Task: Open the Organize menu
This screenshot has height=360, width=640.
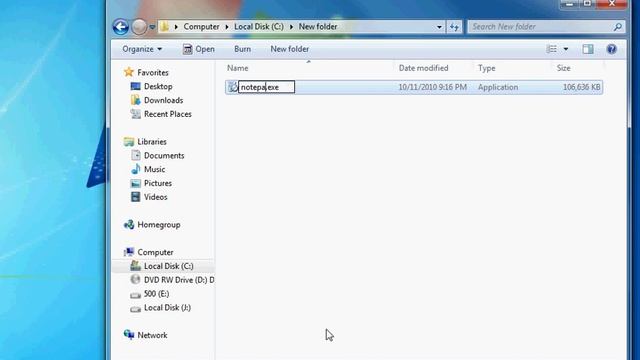Action: pos(142,49)
